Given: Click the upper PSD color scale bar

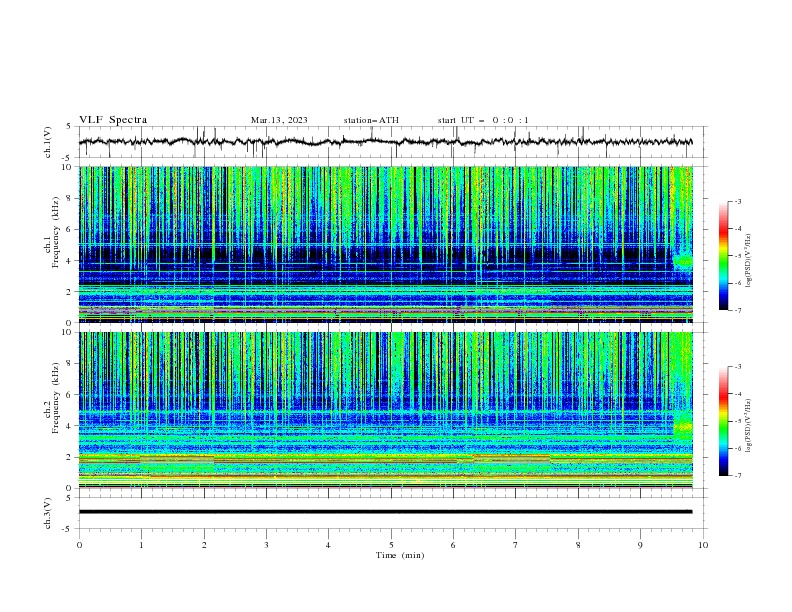Looking at the screenshot, I should click(724, 256).
